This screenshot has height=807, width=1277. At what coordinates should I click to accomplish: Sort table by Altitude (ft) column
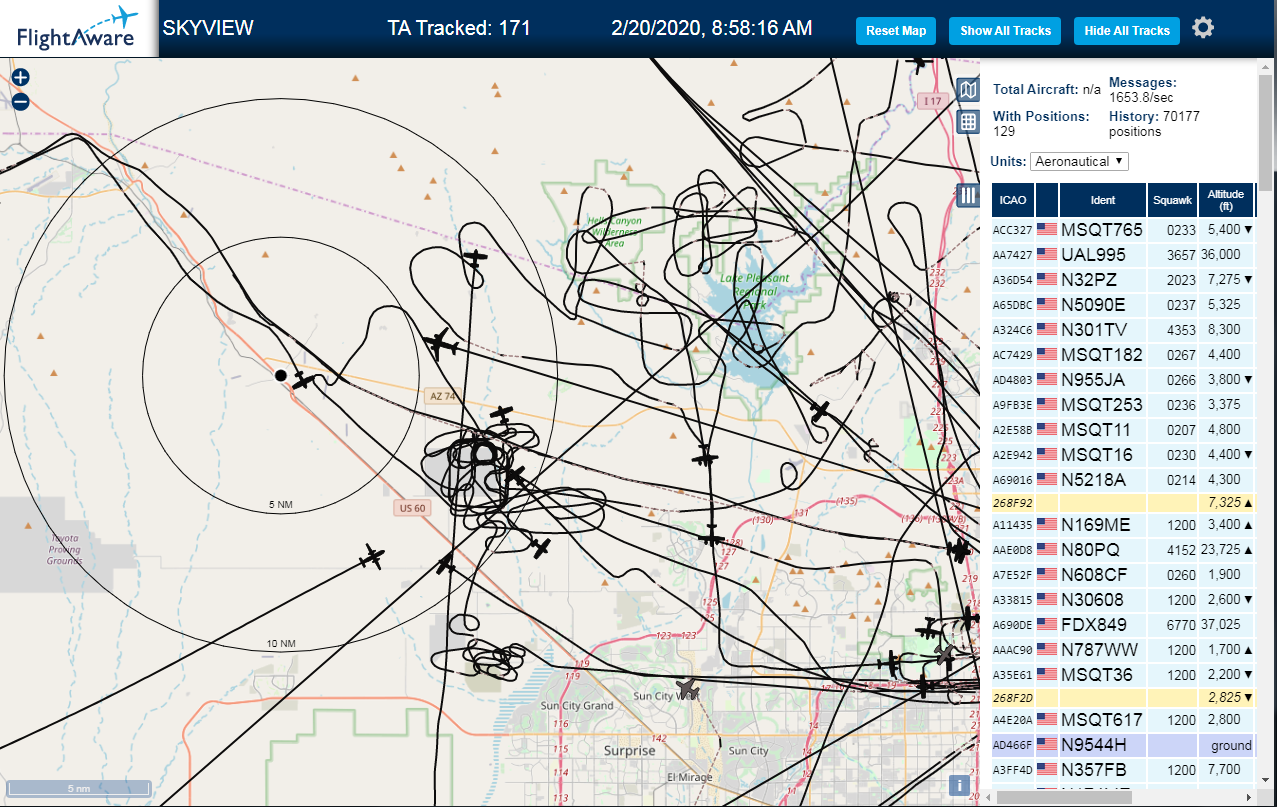pos(1226,200)
